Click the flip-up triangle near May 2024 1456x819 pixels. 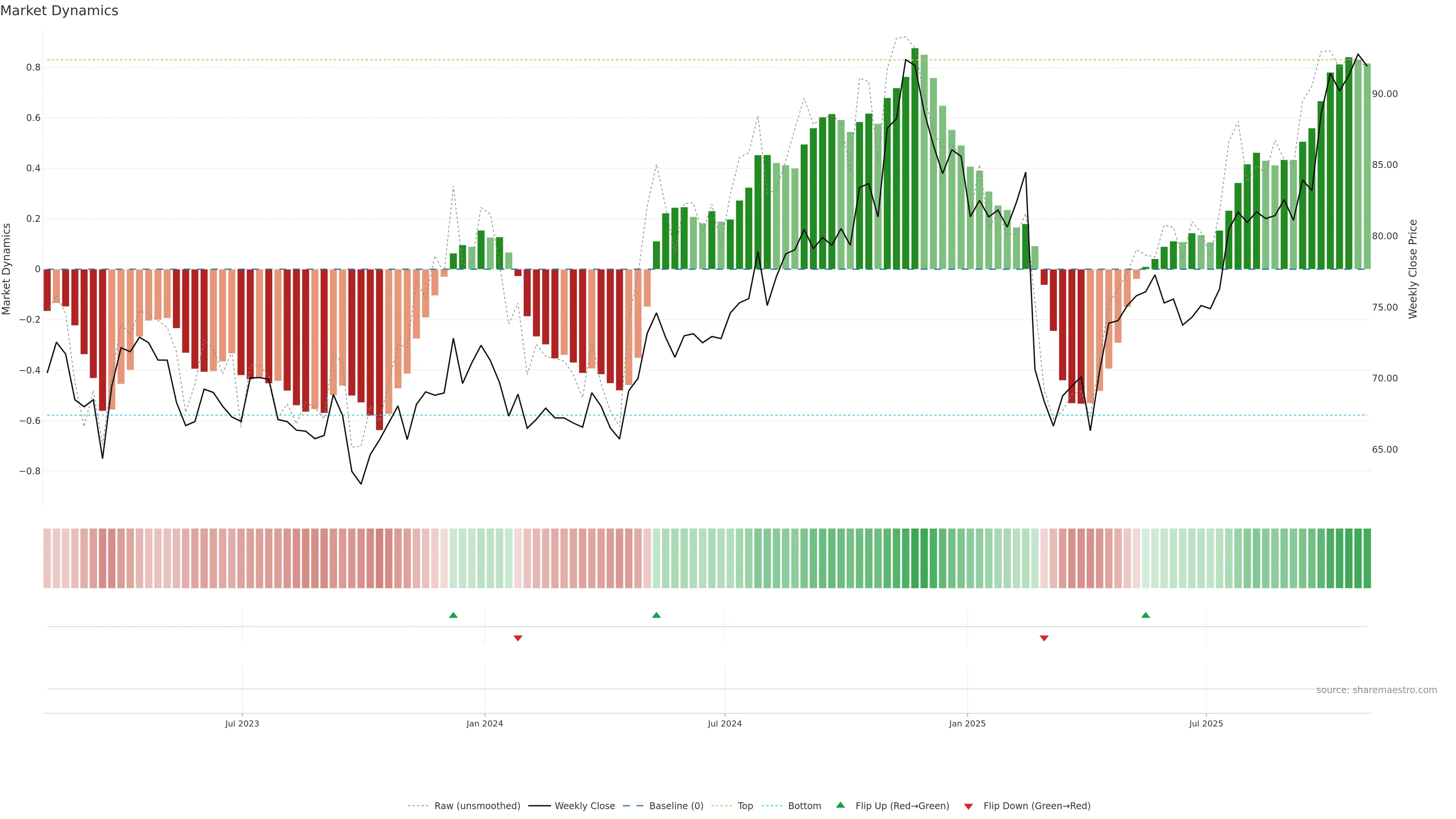[x=656, y=615]
